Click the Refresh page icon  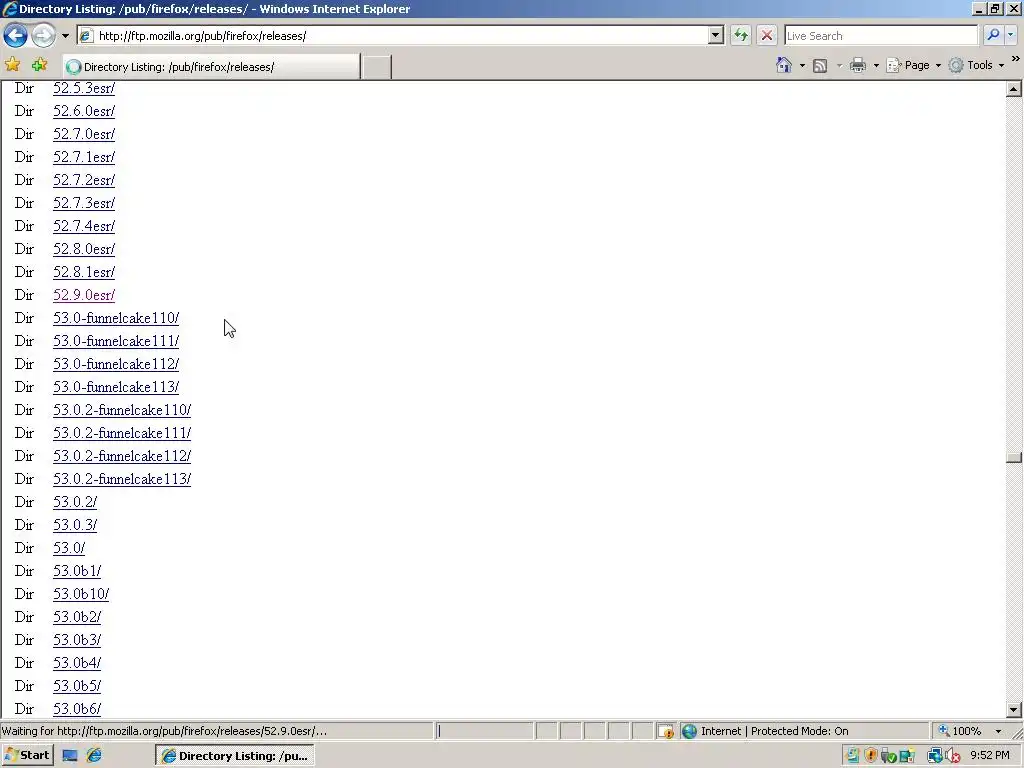click(x=741, y=35)
